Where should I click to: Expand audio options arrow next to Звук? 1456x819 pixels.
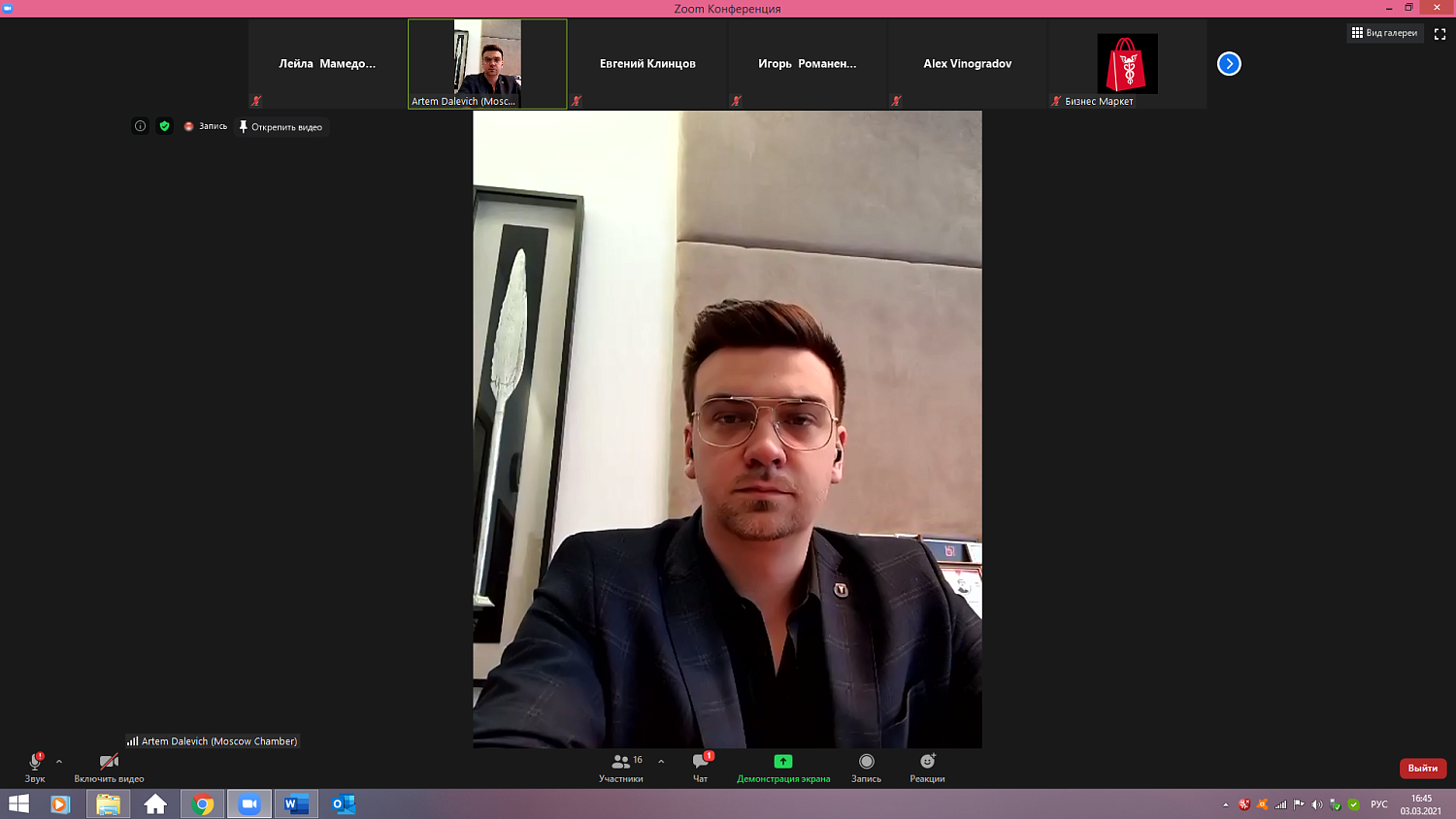59,762
